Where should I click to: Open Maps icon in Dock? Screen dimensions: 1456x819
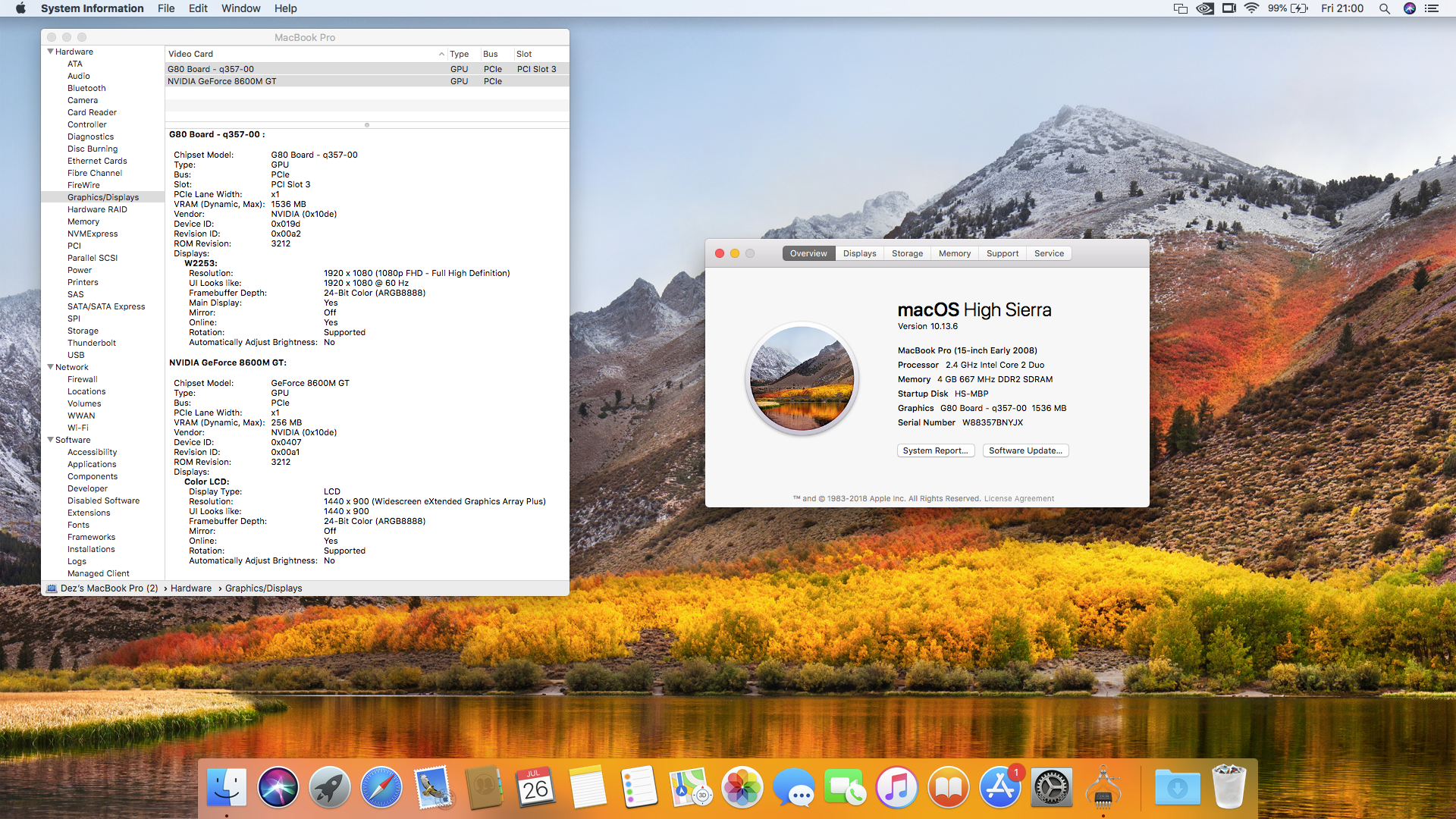(x=691, y=788)
